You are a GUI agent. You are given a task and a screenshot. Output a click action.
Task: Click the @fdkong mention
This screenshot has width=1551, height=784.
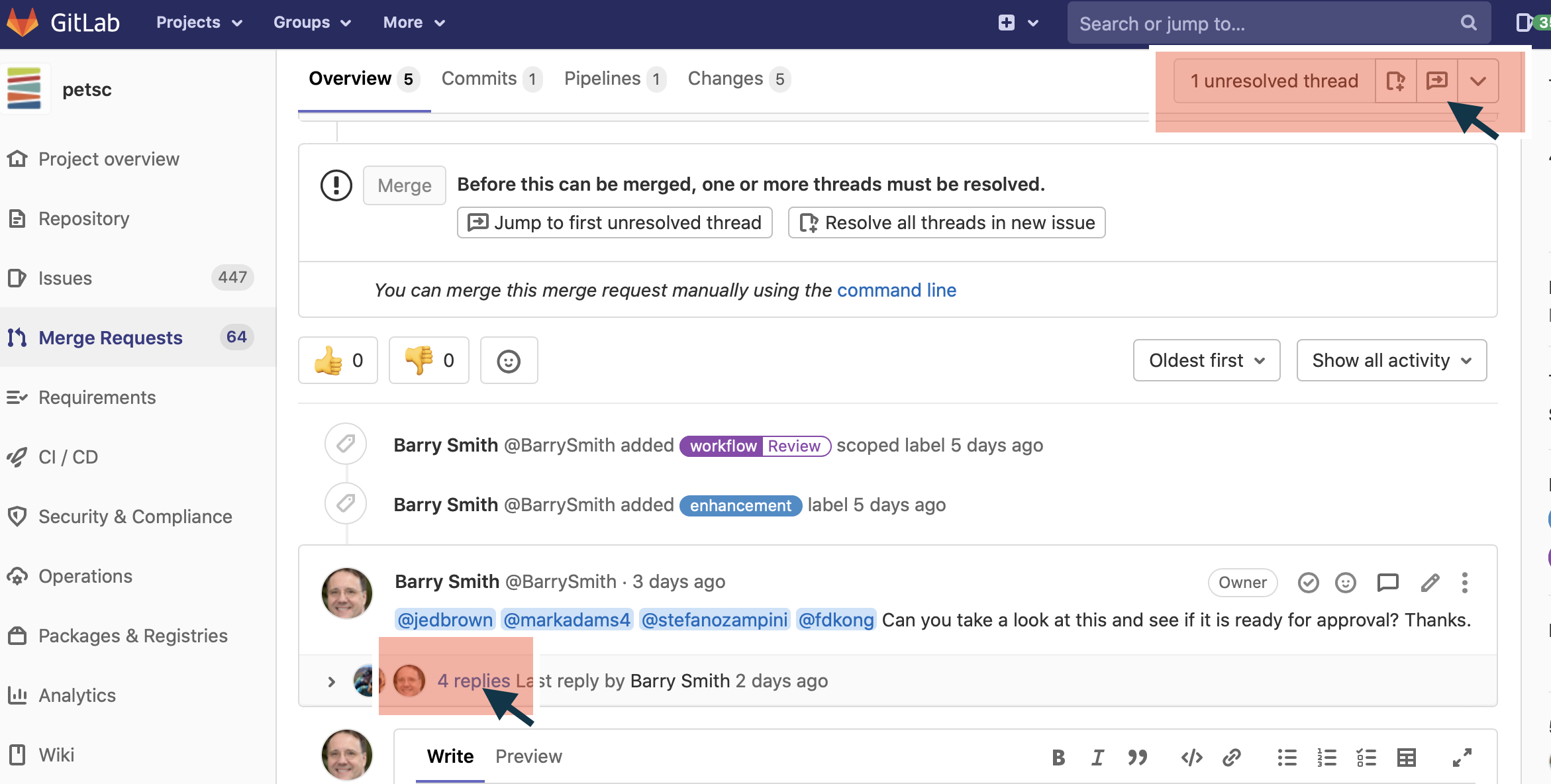coord(836,620)
